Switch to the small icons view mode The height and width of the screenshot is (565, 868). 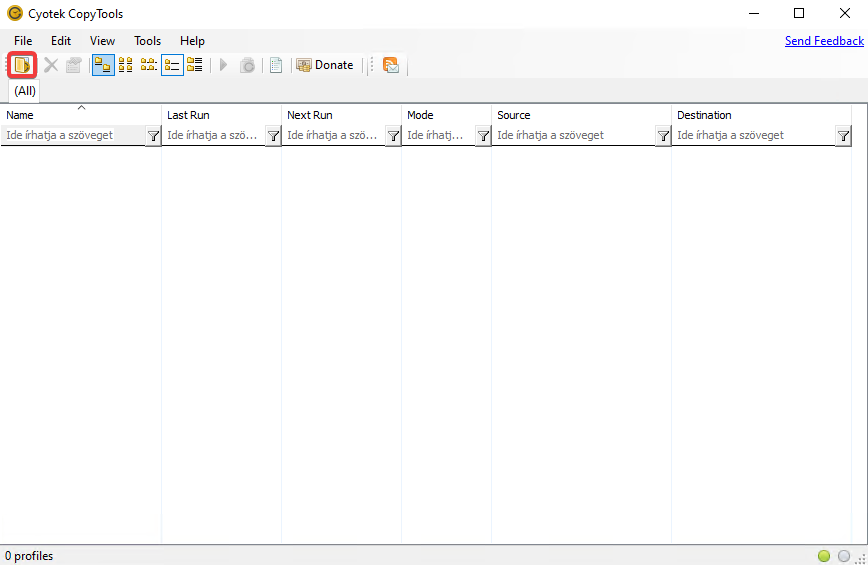point(126,65)
